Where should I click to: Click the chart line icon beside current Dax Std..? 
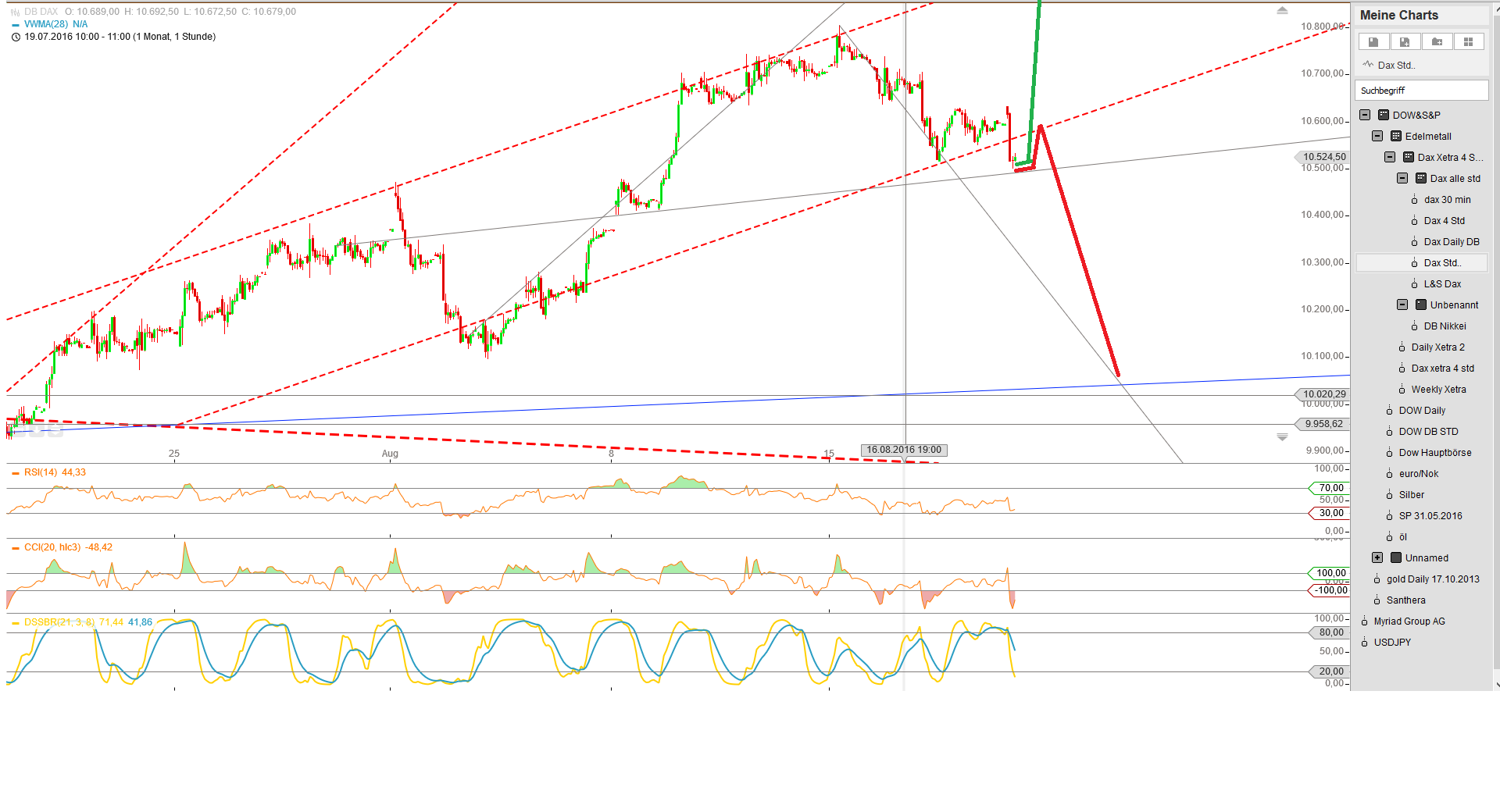click(x=1368, y=65)
